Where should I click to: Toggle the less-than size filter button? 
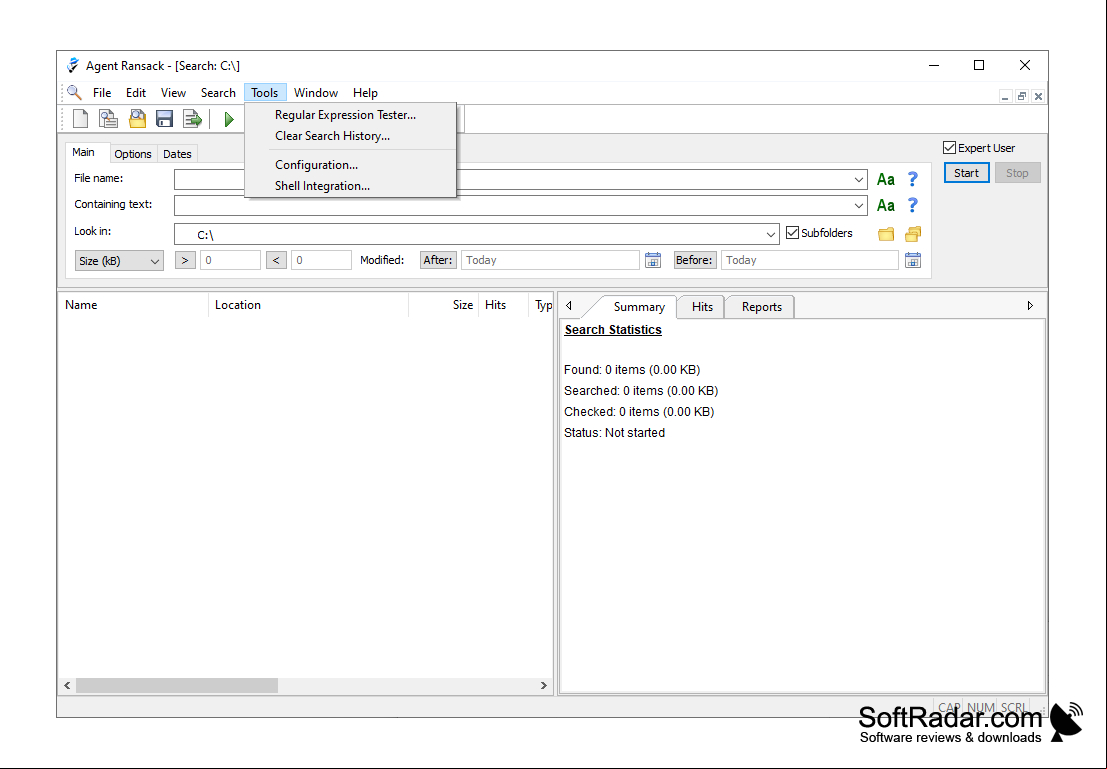click(276, 260)
